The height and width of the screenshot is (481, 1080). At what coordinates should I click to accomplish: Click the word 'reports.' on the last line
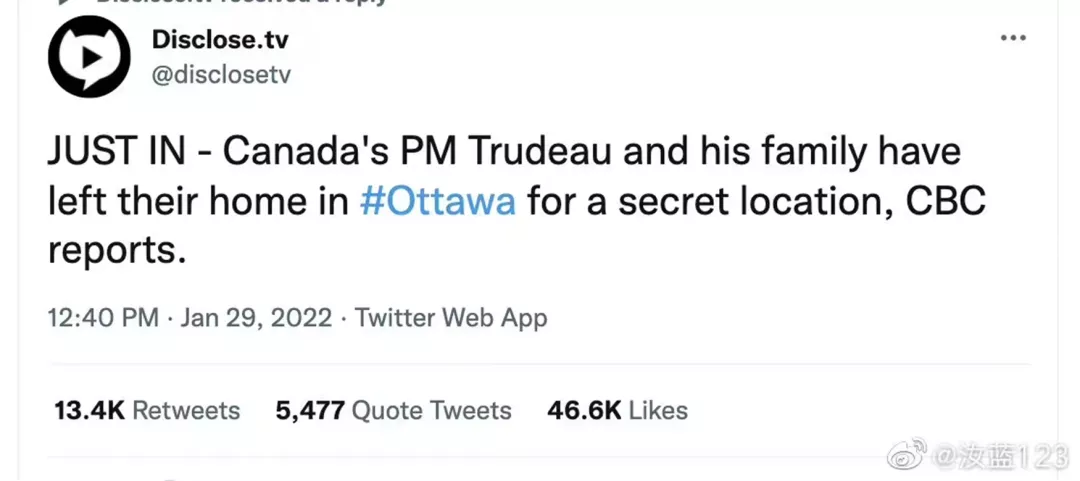(x=117, y=250)
